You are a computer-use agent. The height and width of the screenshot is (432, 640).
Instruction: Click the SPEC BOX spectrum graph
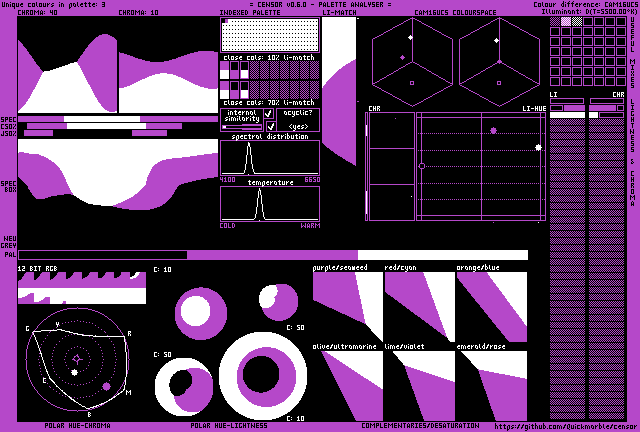pos(118,174)
